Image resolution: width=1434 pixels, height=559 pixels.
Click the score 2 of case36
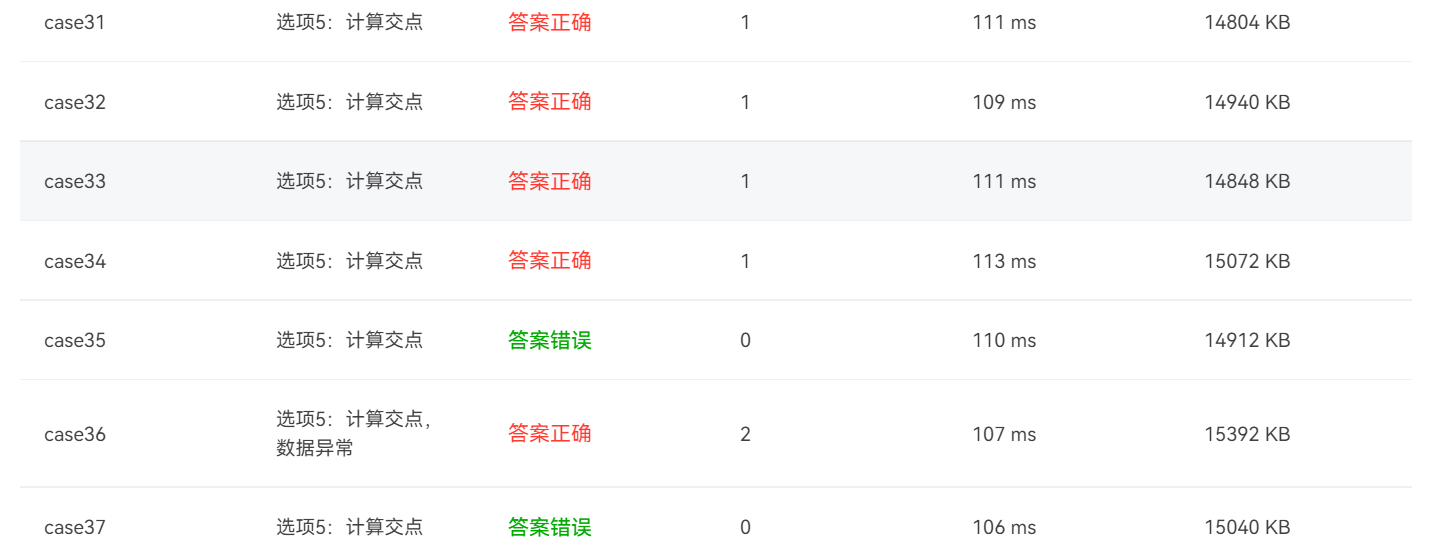[745, 434]
